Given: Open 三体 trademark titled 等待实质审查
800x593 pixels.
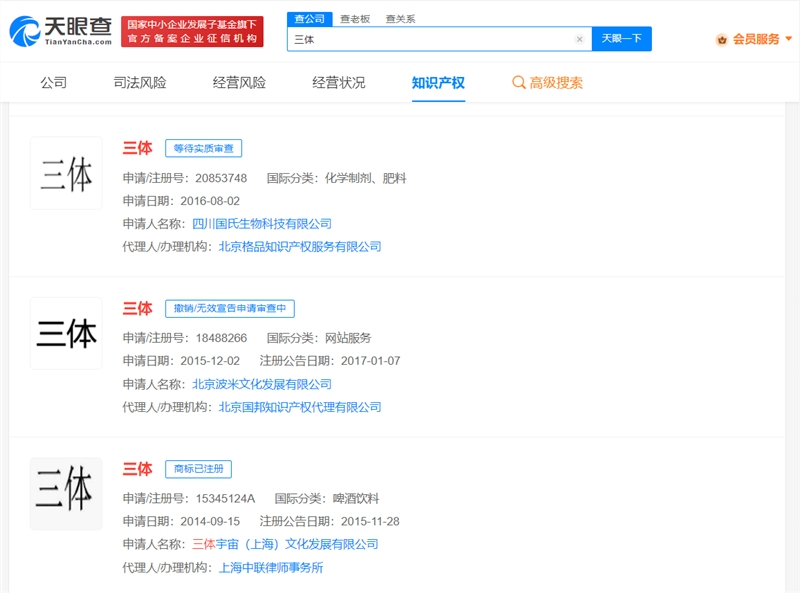Looking at the screenshot, I should point(137,148).
